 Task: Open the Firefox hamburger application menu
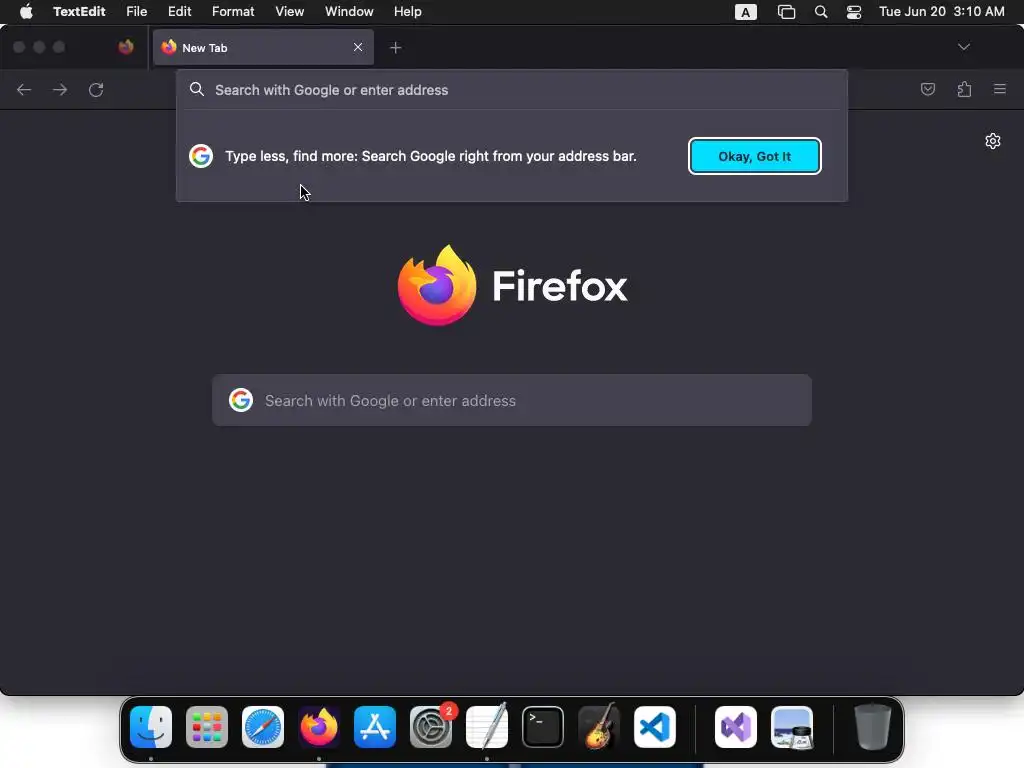pos(1000,89)
